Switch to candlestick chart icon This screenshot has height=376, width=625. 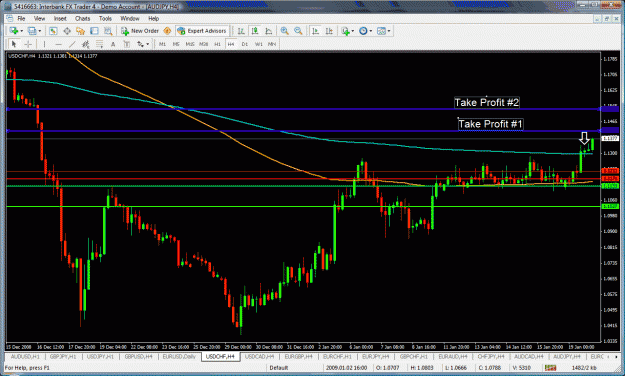[x=255, y=31]
